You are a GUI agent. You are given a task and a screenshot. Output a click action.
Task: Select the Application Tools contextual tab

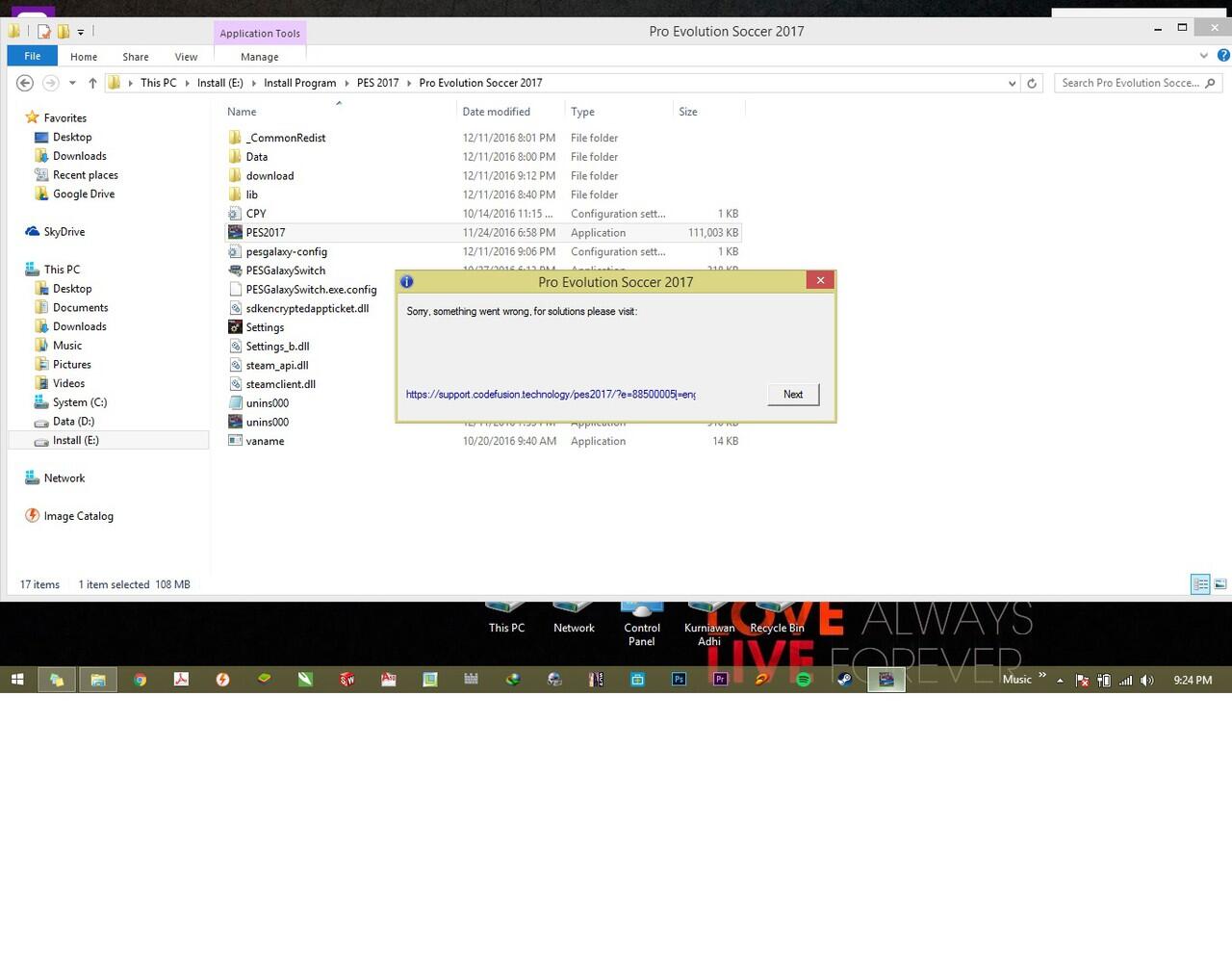(260, 33)
